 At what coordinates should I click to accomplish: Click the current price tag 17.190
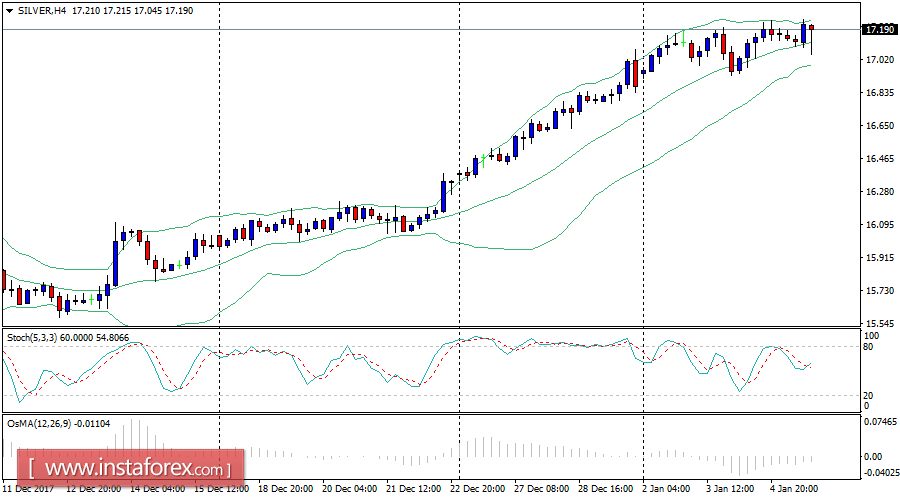[x=880, y=29]
